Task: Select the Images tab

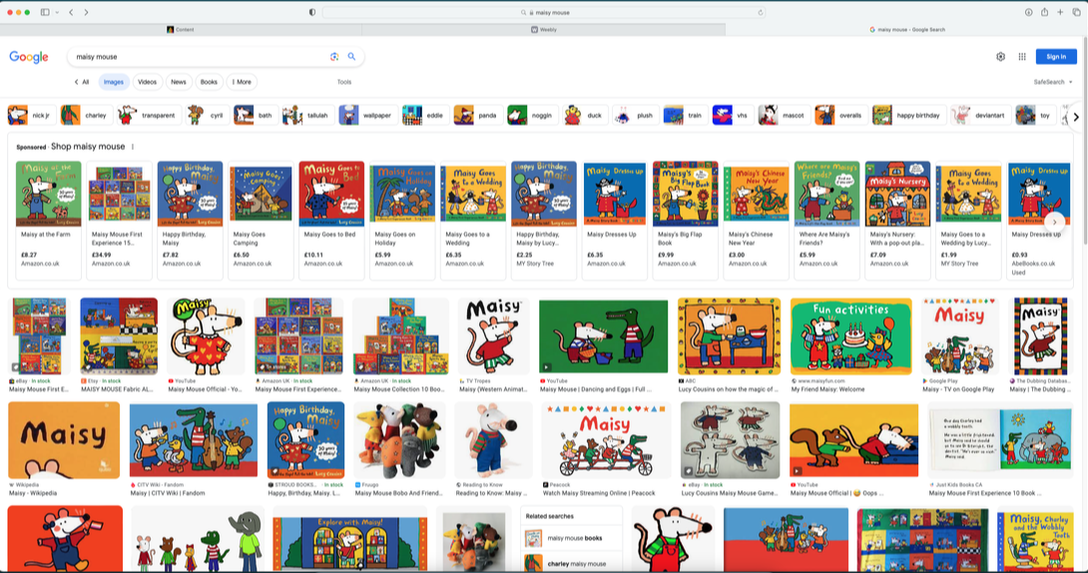Action: click(x=114, y=82)
